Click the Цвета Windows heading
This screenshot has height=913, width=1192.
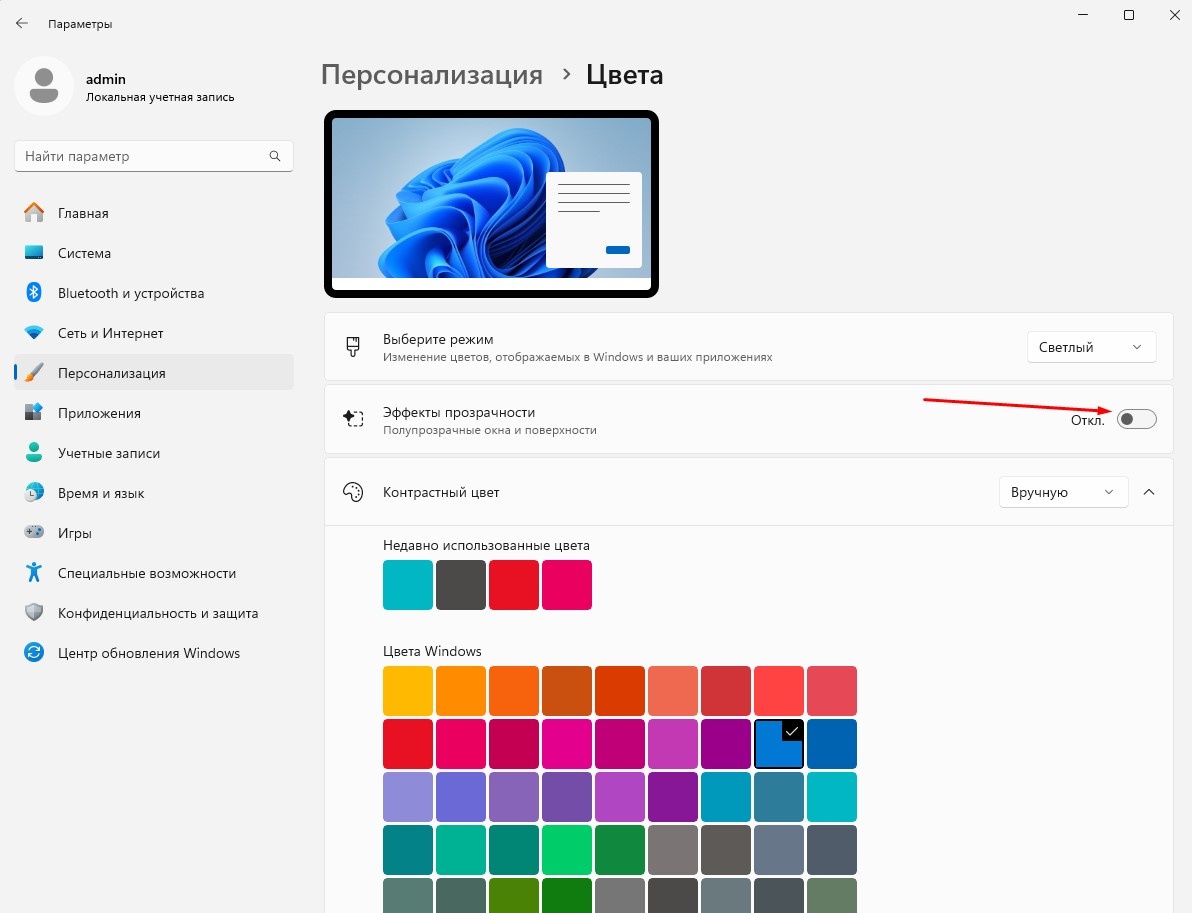[433, 651]
